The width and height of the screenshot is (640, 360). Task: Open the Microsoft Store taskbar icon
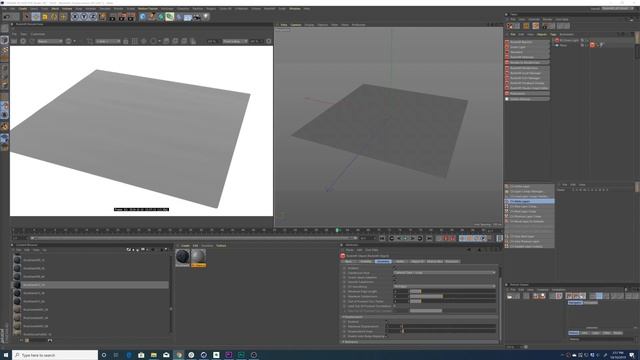pos(141,355)
